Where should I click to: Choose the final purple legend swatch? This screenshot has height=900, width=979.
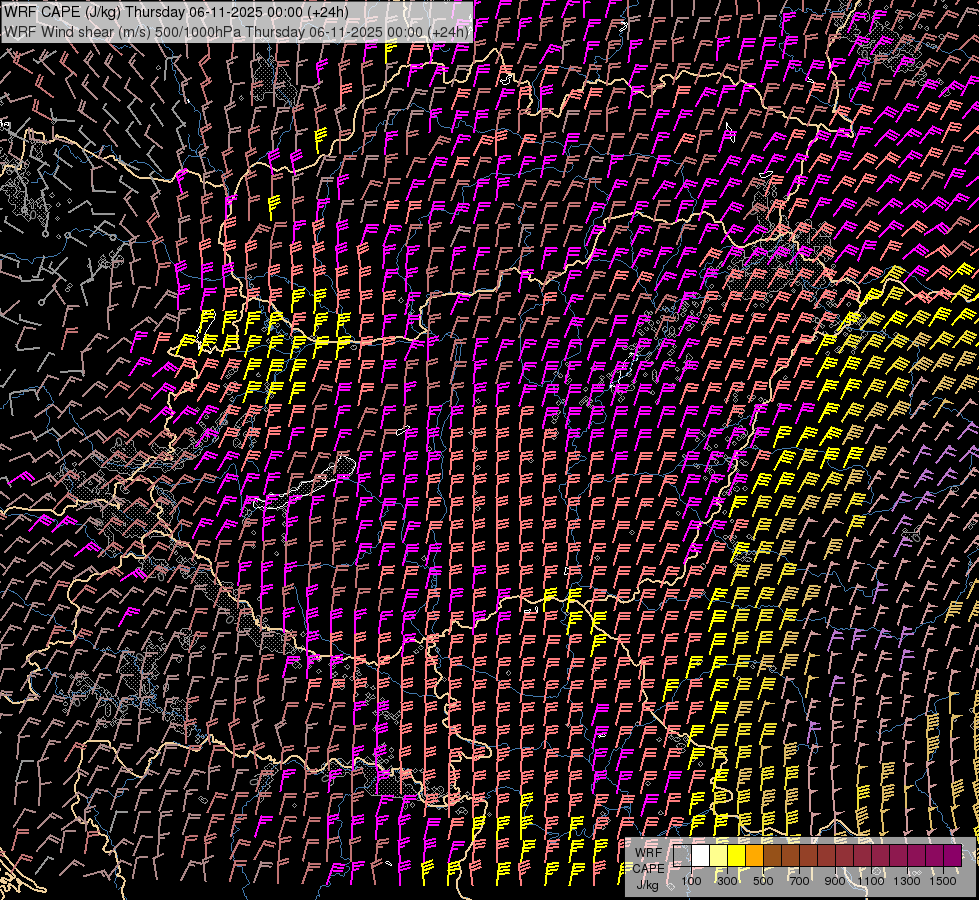(952, 856)
